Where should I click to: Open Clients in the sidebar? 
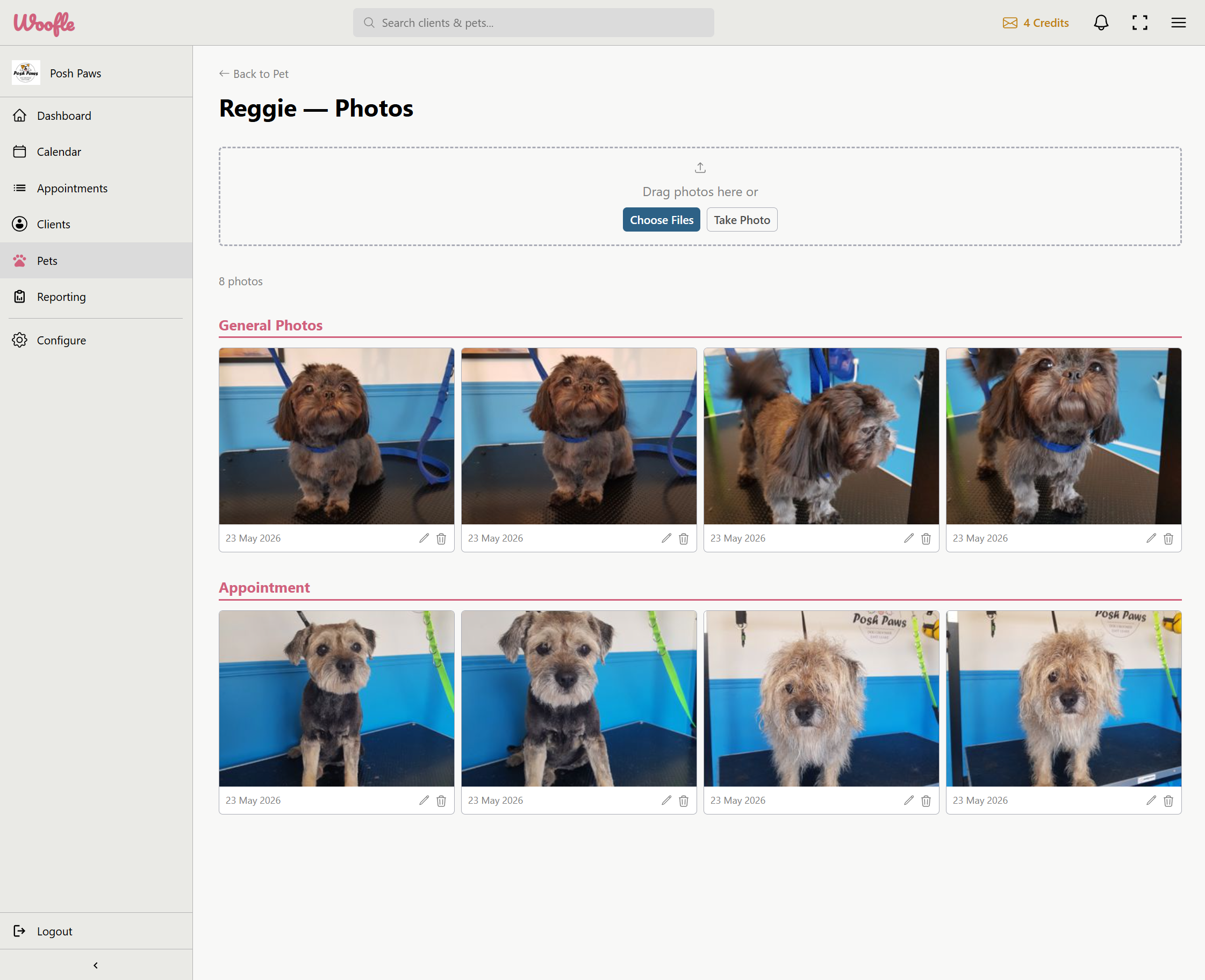click(x=96, y=224)
